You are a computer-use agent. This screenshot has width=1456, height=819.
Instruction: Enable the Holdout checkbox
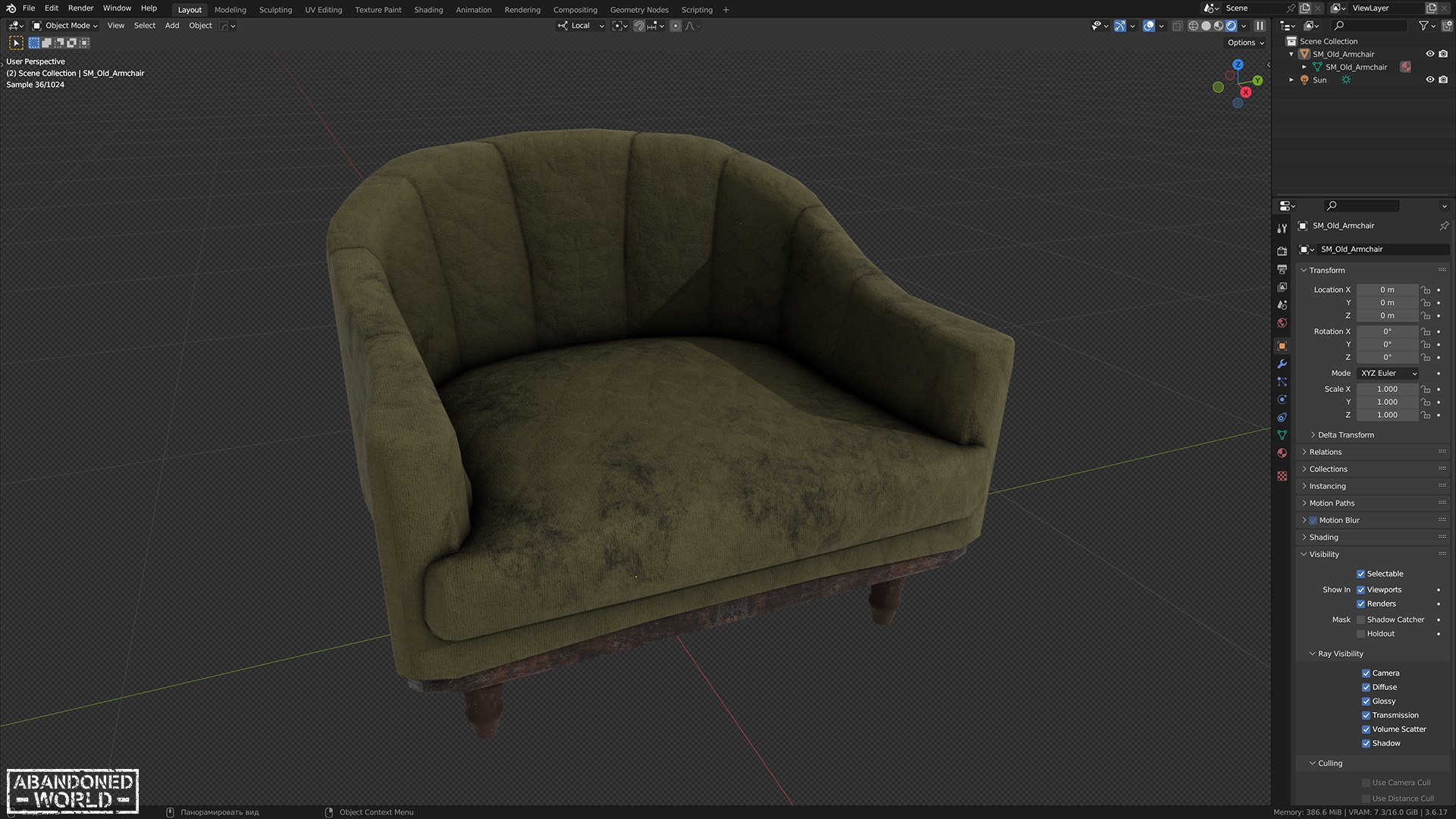[x=1360, y=634]
